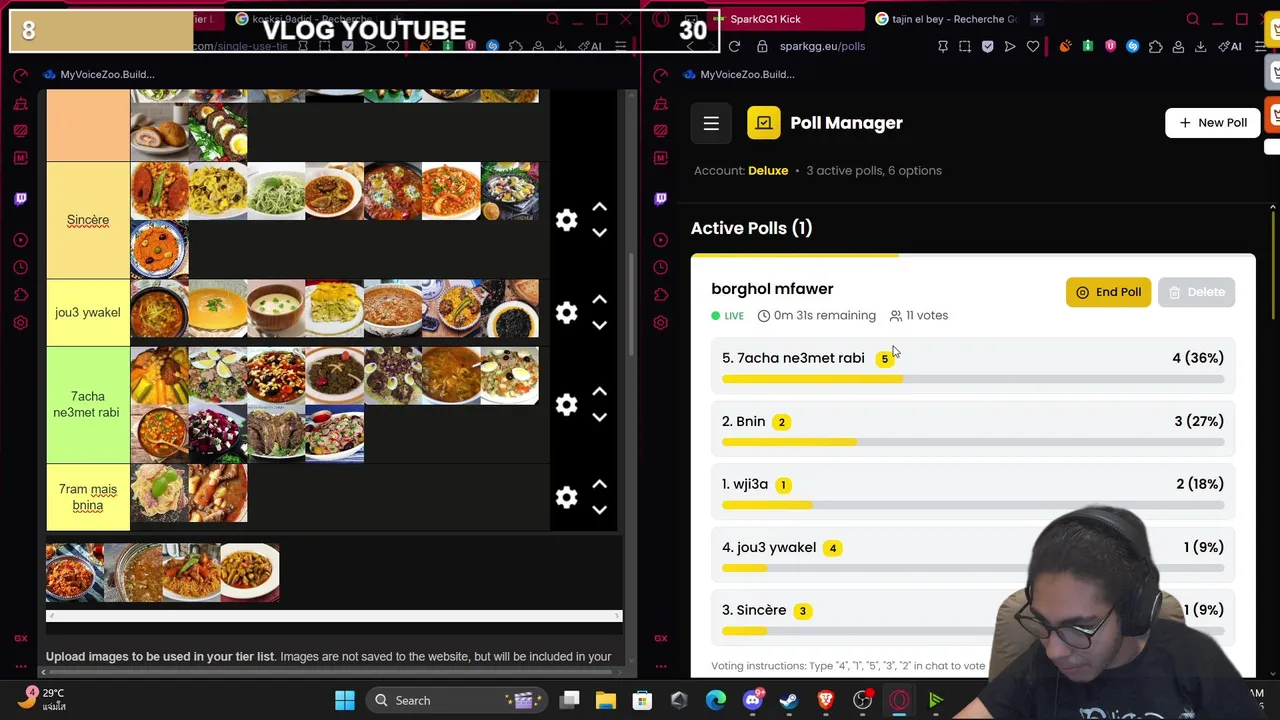Image resolution: width=1280 pixels, height=720 pixels.
Task: Open the send/flow icon in right browser toolbar
Action: coord(1010,46)
